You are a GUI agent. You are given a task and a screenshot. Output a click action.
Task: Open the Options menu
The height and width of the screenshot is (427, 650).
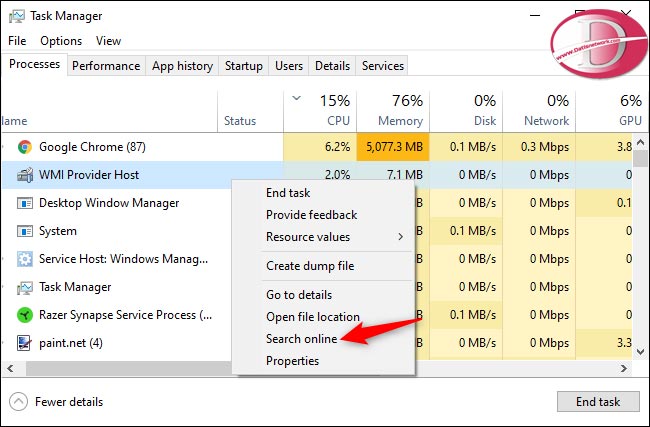tap(61, 41)
